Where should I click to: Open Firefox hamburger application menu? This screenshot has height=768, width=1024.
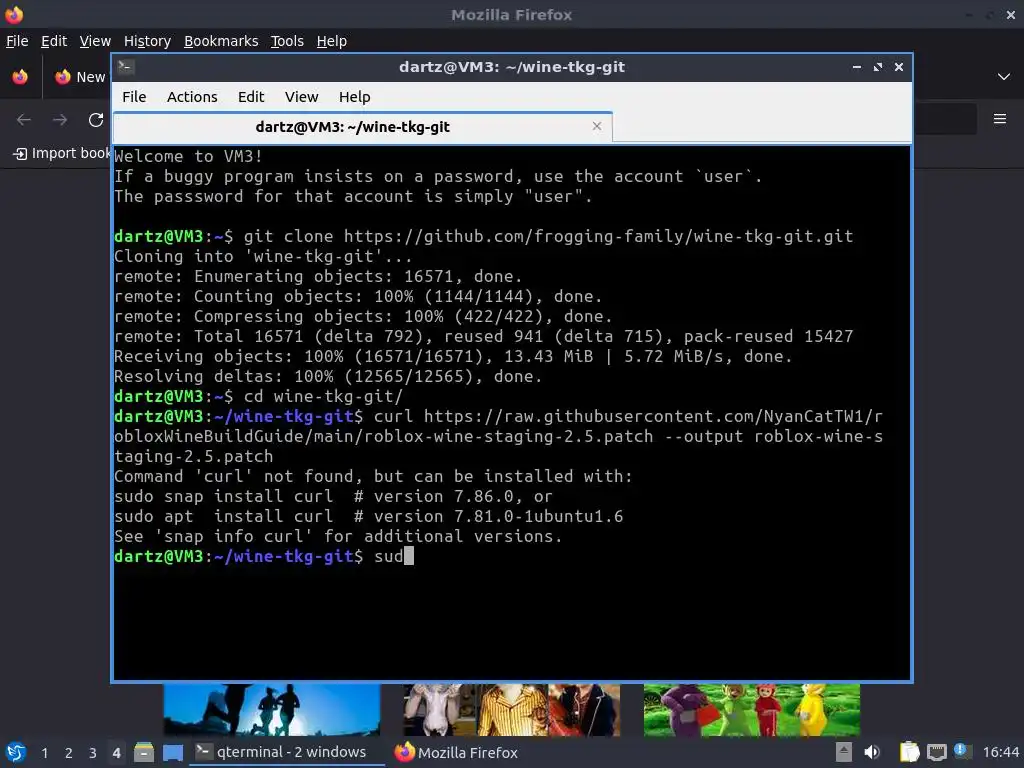tap(1000, 119)
